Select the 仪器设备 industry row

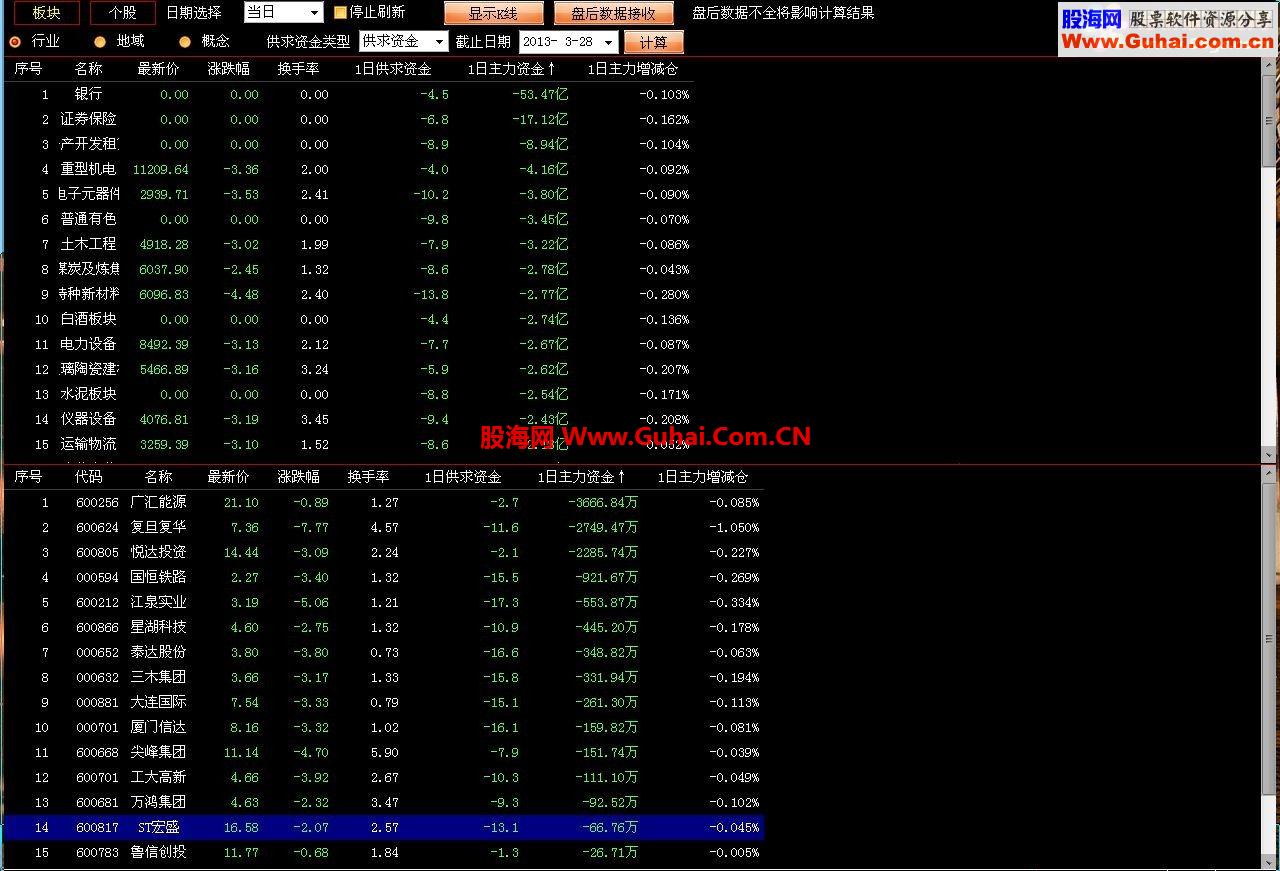pos(348,419)
